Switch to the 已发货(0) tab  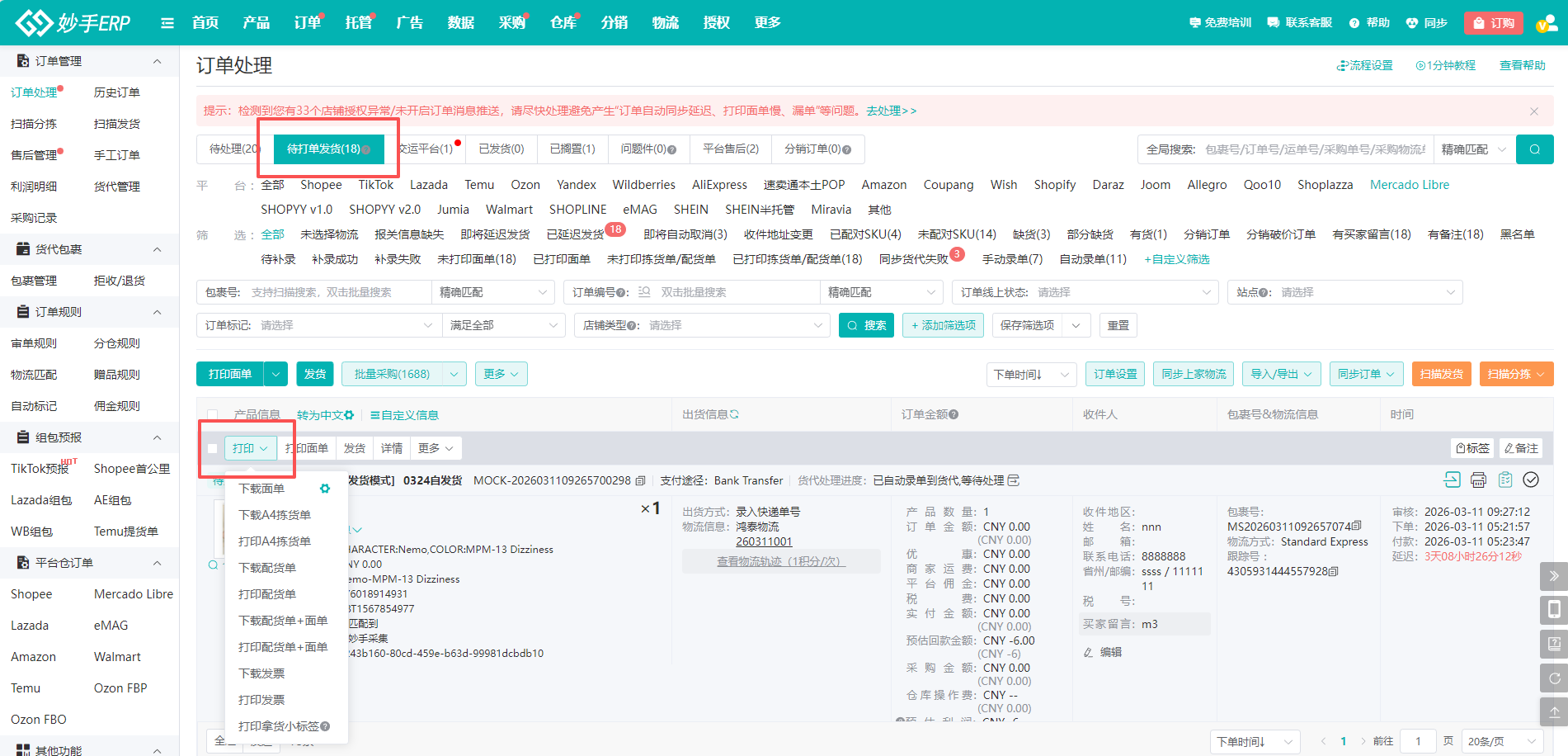(x=500, y=149)
